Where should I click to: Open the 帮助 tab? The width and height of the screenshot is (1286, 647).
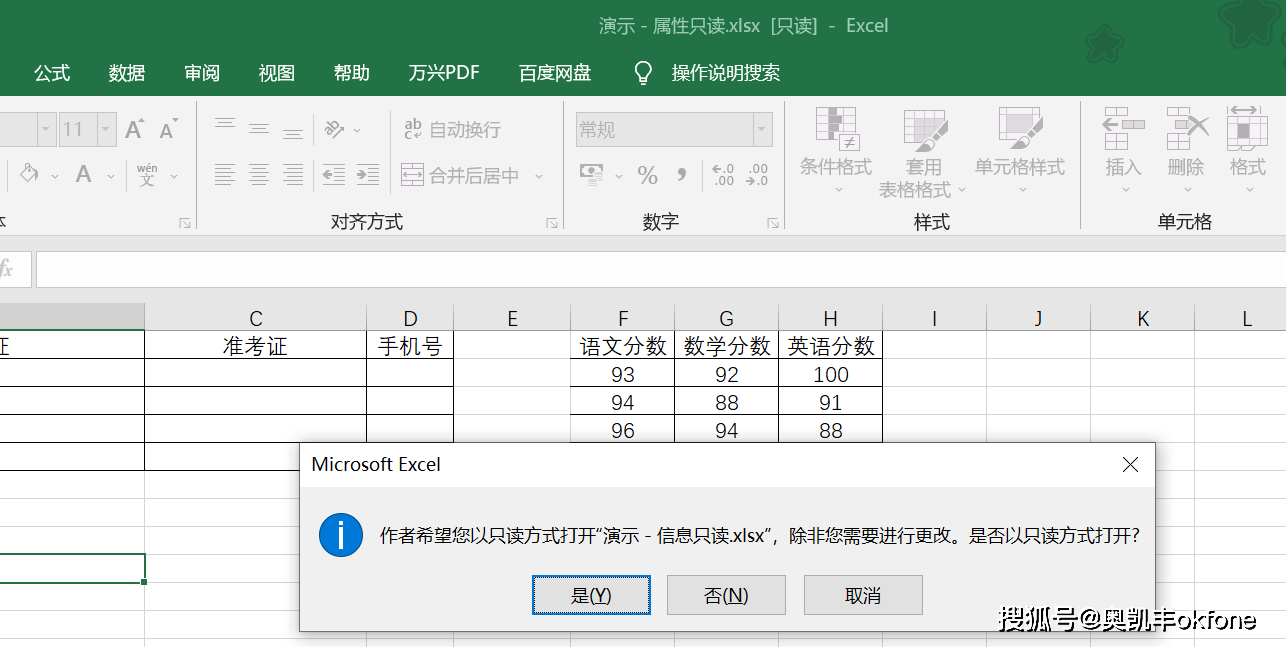tap(352, 73)
